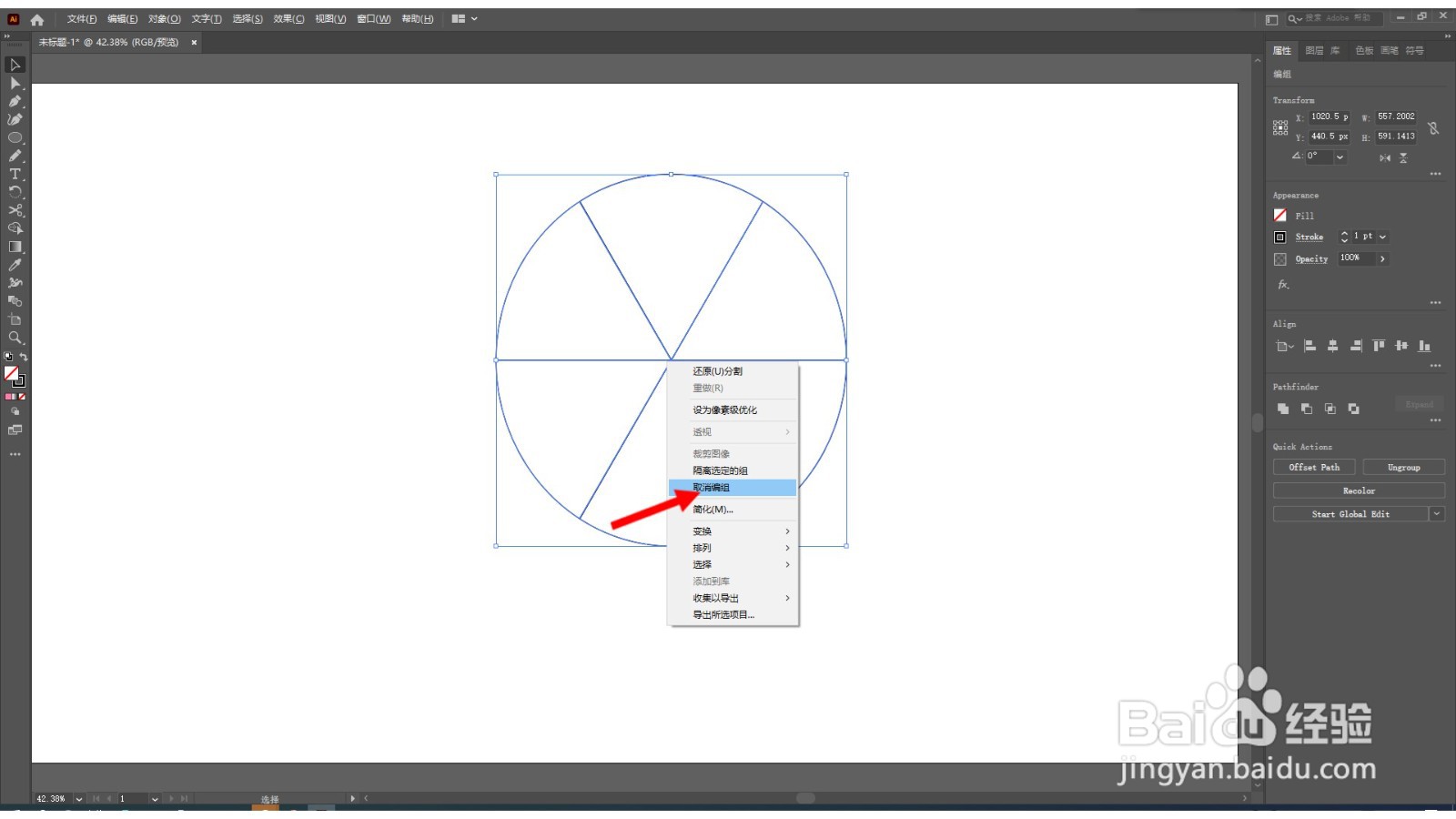Click the Offset Path button
Image resolution: width=1456 pixels, height=819 pixels.
[x=1314, y=468]
